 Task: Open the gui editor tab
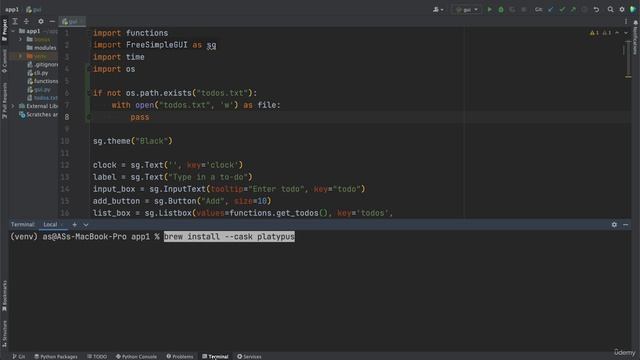point(72,21)
